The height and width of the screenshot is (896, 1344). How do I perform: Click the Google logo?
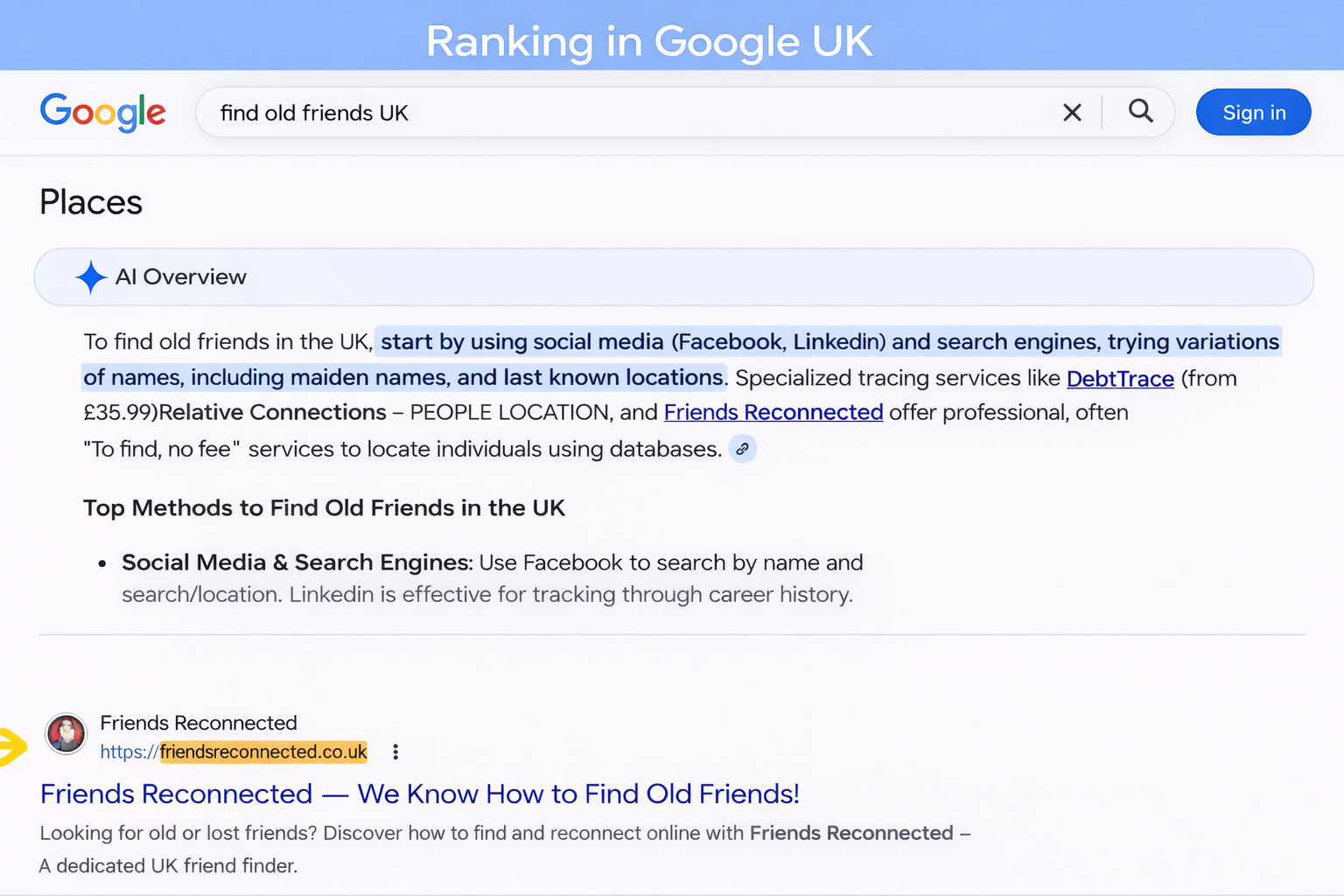tap(102, 112)
